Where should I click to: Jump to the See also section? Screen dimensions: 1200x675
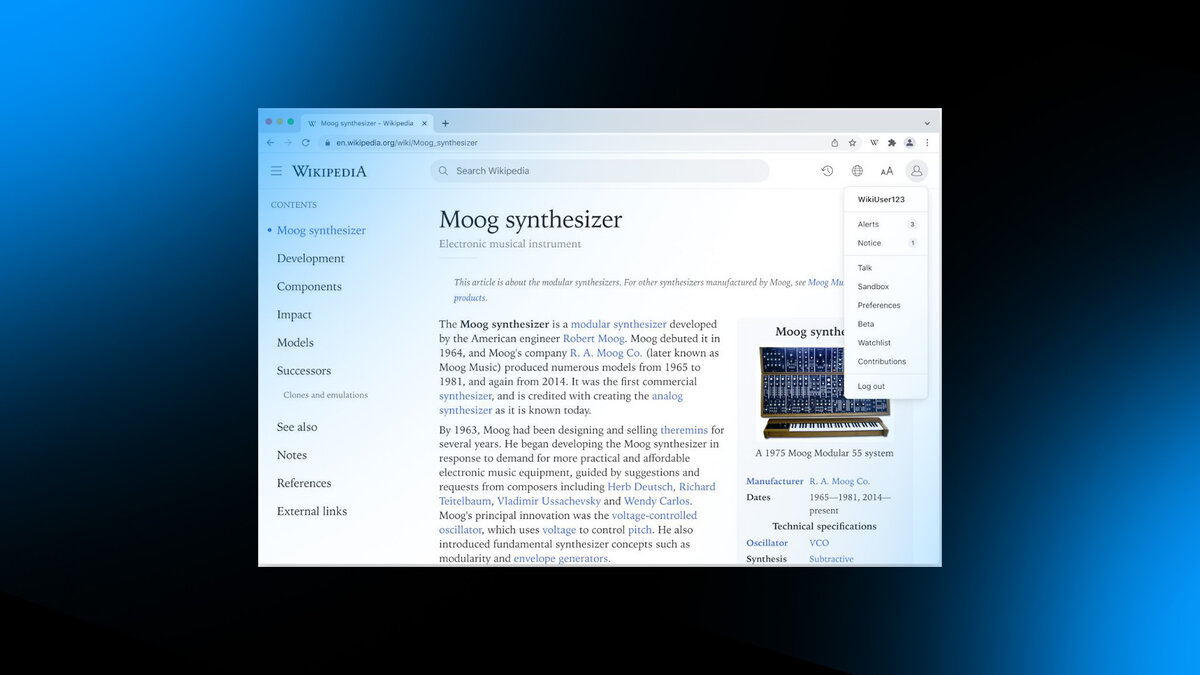(297, 427)
